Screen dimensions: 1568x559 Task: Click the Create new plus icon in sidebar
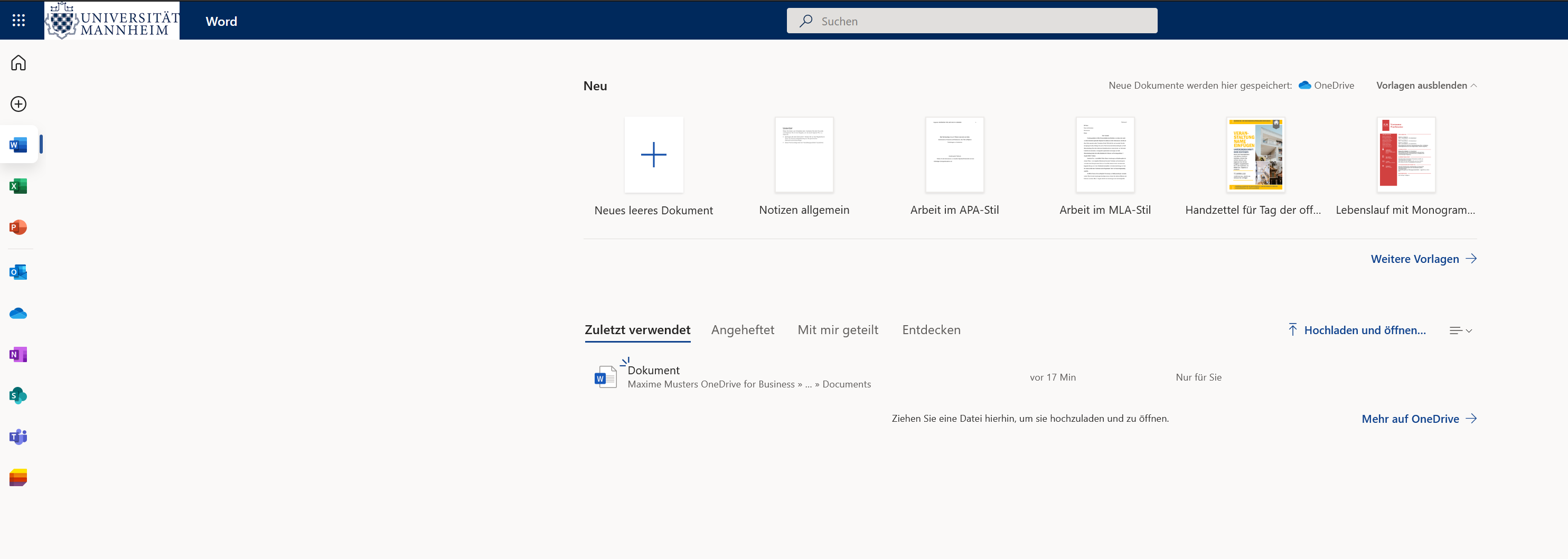click(18, 104)
